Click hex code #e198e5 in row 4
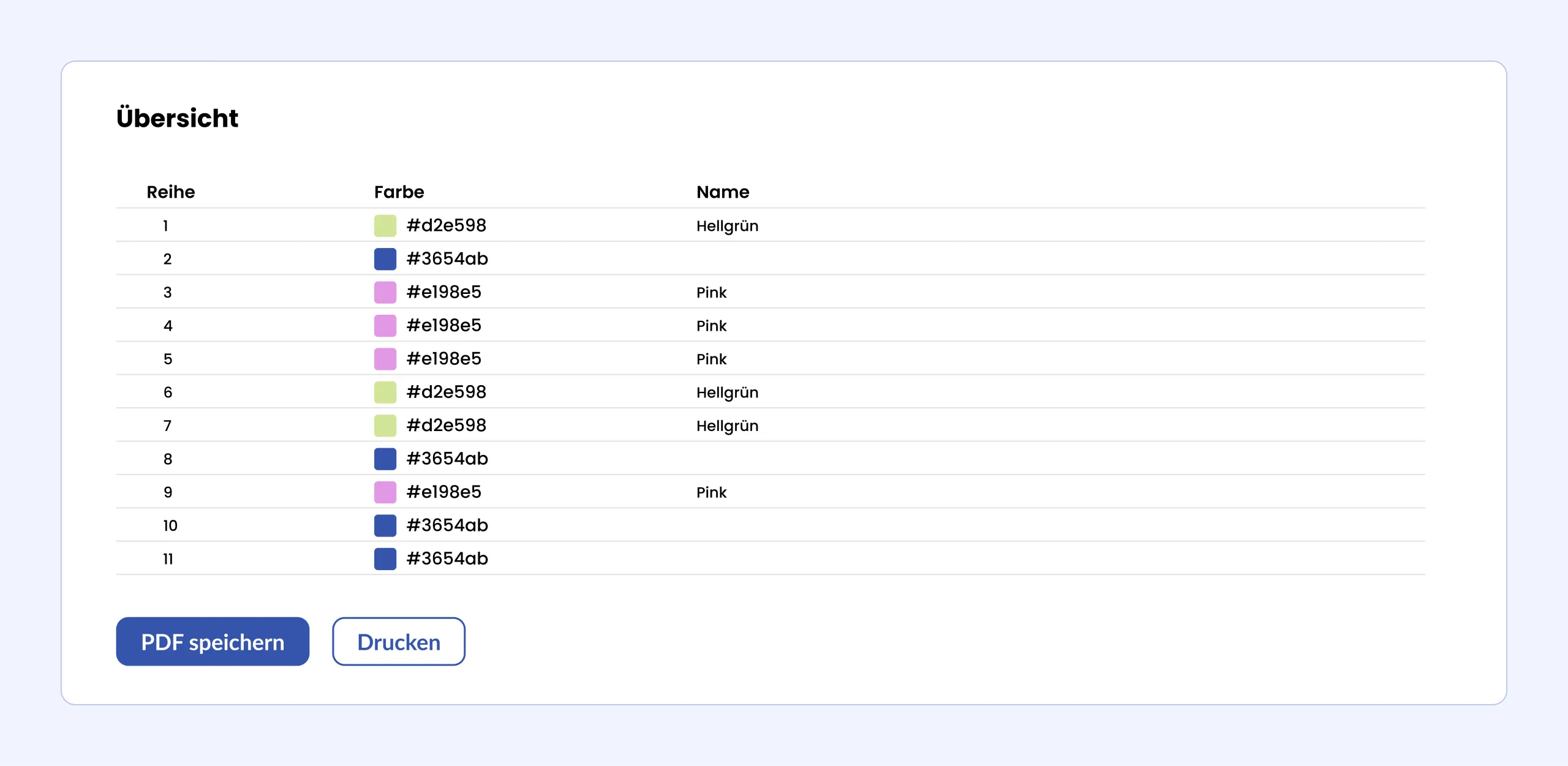This screenshot has height=766, width=1568. point(444,326)
